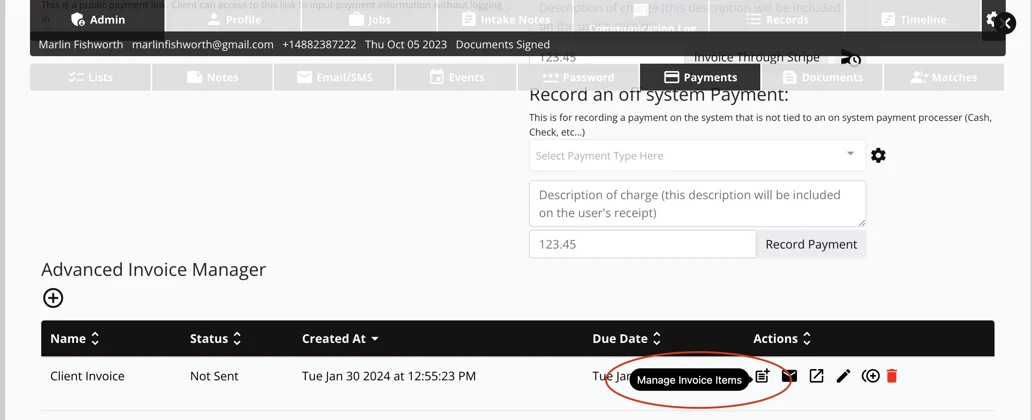
Task: Click the circled-plus icon in Client Invoice actions
Action: [871, 376]
